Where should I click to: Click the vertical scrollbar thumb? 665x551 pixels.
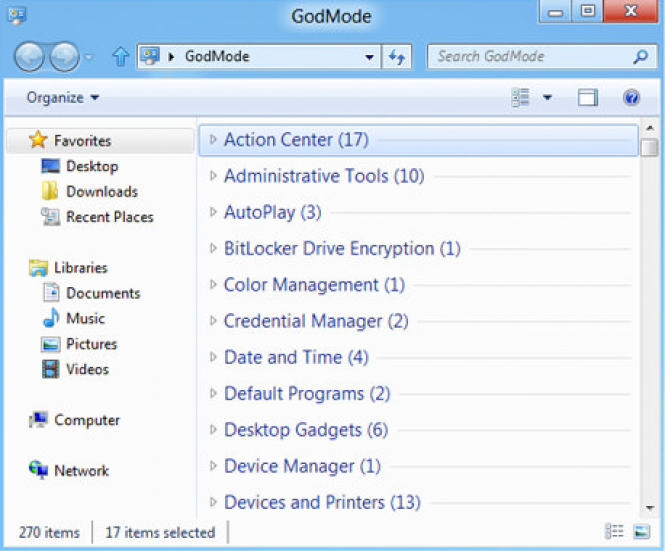tap(649, 148)
